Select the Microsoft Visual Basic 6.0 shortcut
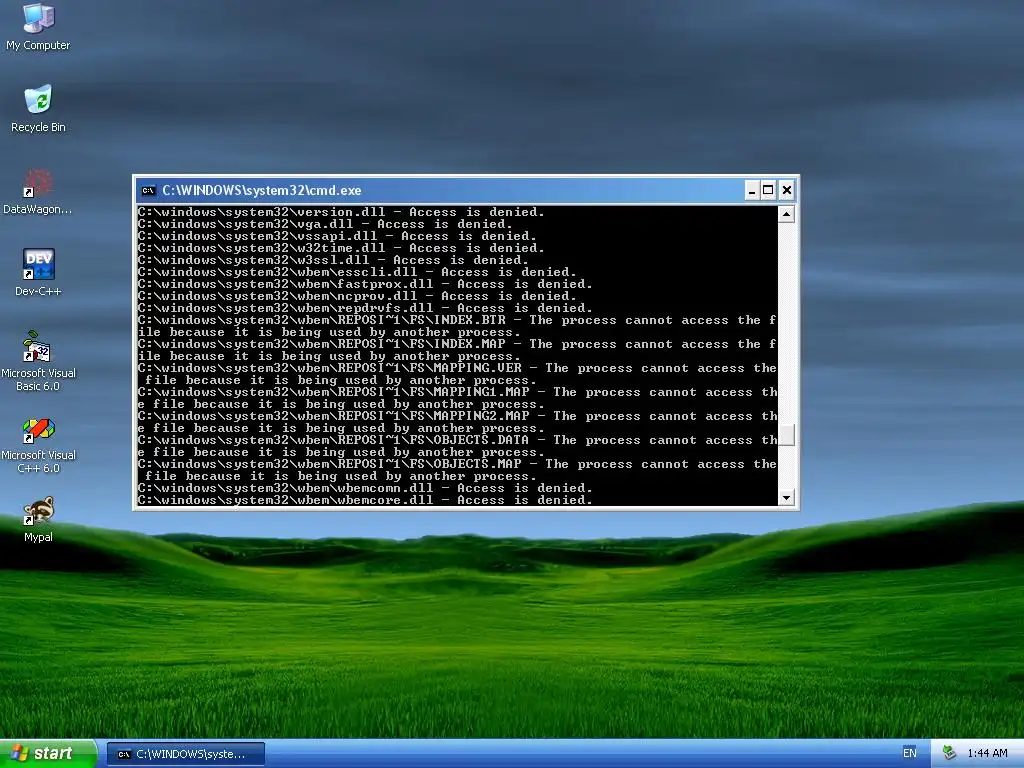The image size is (1024, 768). [38, 361]
